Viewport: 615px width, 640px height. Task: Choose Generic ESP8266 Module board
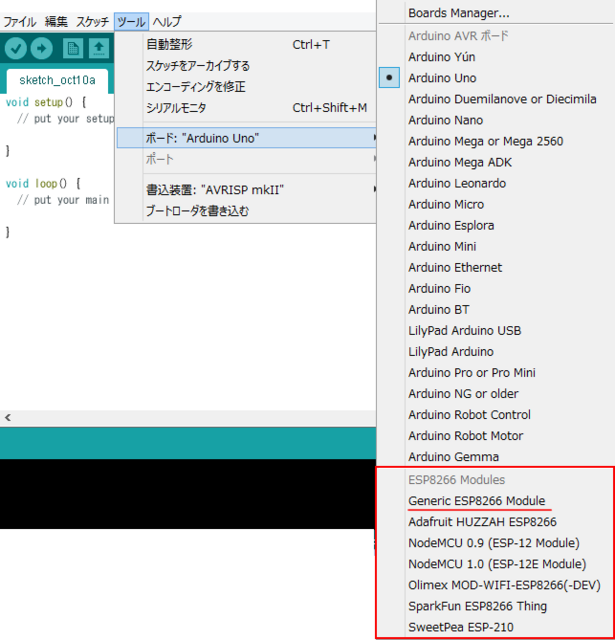click(496, 501)
